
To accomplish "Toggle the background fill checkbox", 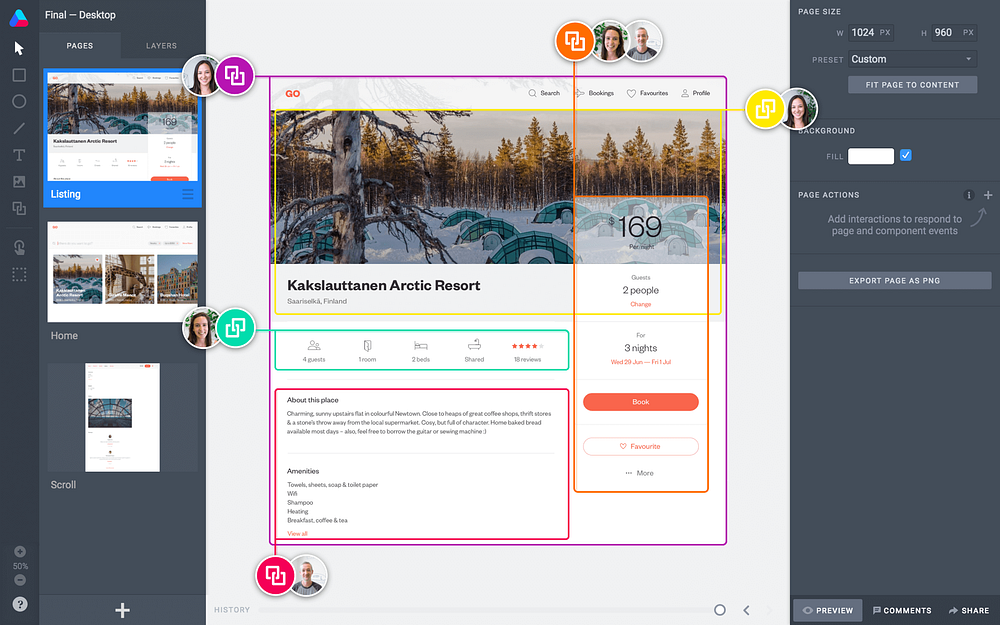I will pyautogui.click(x=906, y=155).
